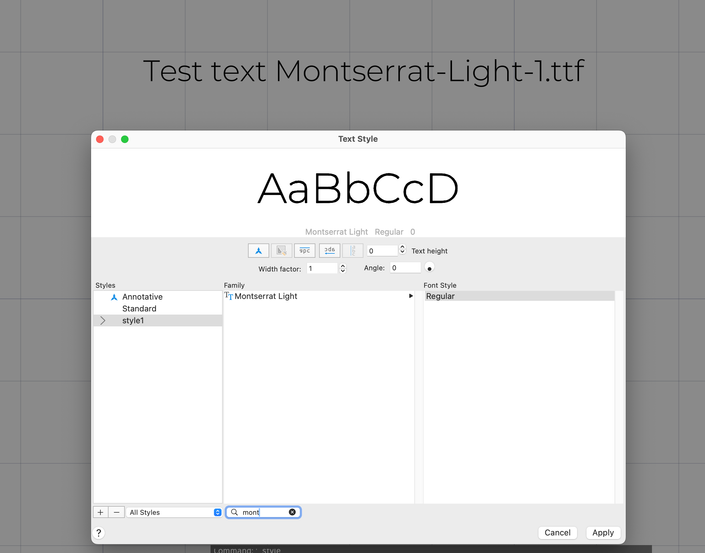Screen dimensions: 705x553
Task: Toggle match text orientation to layout
Action: point(281,250)
